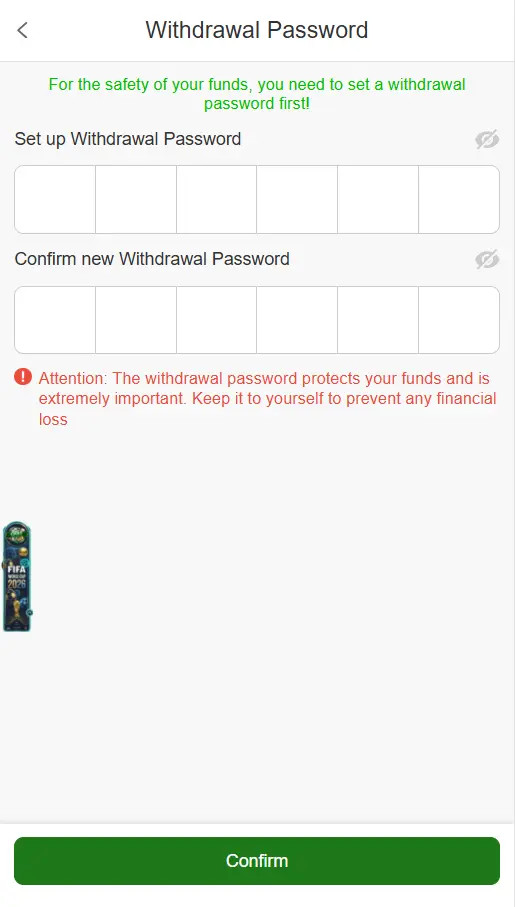Screen dimensions: 515x907
Task: Collapse the floating banner via small circle button
Action: click(x=30, y=613)
